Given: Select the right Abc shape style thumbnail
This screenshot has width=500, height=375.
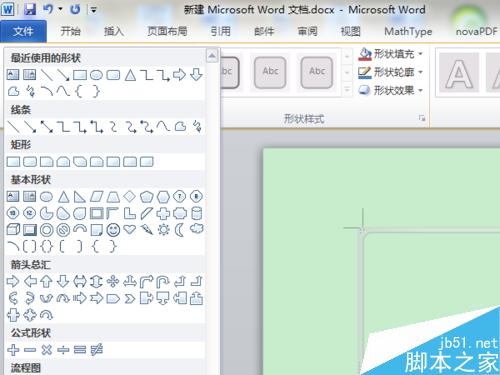Looking at the screenshot, I should click(x=317, y=72).
